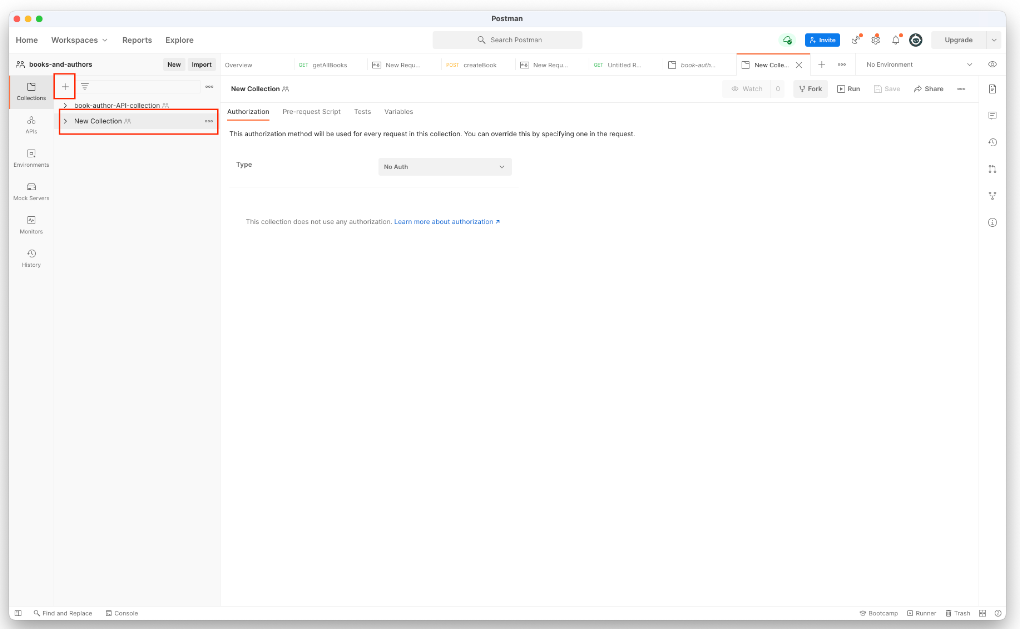Image resolution: width=1020 pixels, height=629 pixels.
Task: Open the No Auth type dropdown
Action: (445, 167)
